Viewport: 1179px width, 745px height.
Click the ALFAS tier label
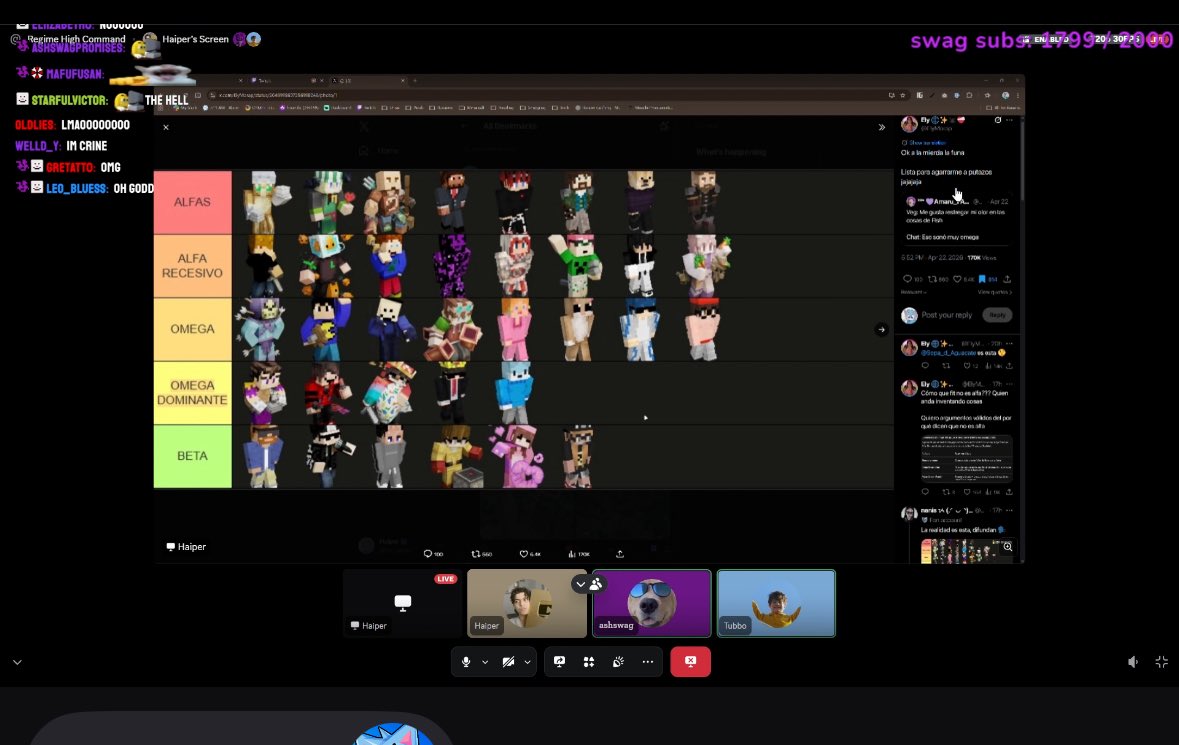192,202
